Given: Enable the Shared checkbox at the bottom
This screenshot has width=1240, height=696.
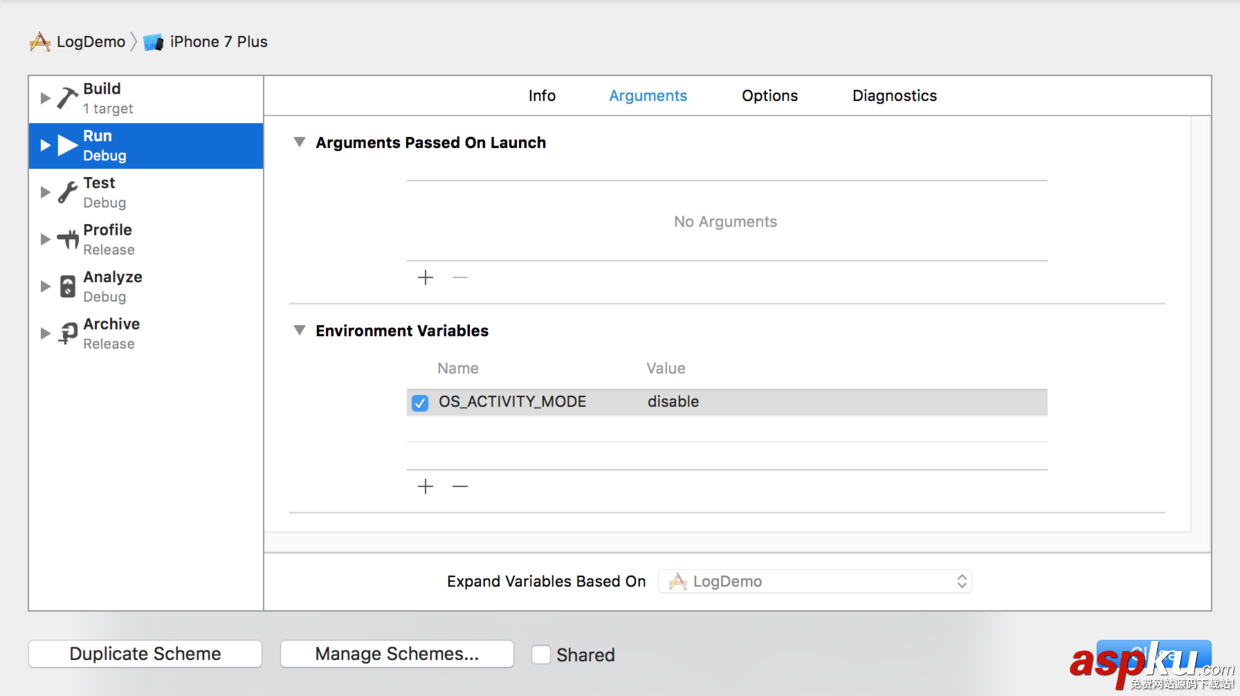Looking at the screenshot, I should coord(541,654).
